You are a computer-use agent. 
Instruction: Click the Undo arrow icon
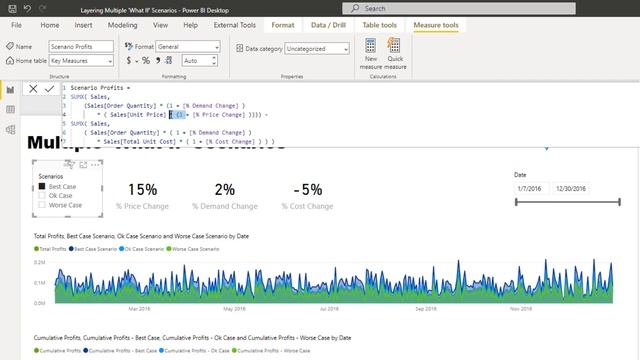click(27, 8)
